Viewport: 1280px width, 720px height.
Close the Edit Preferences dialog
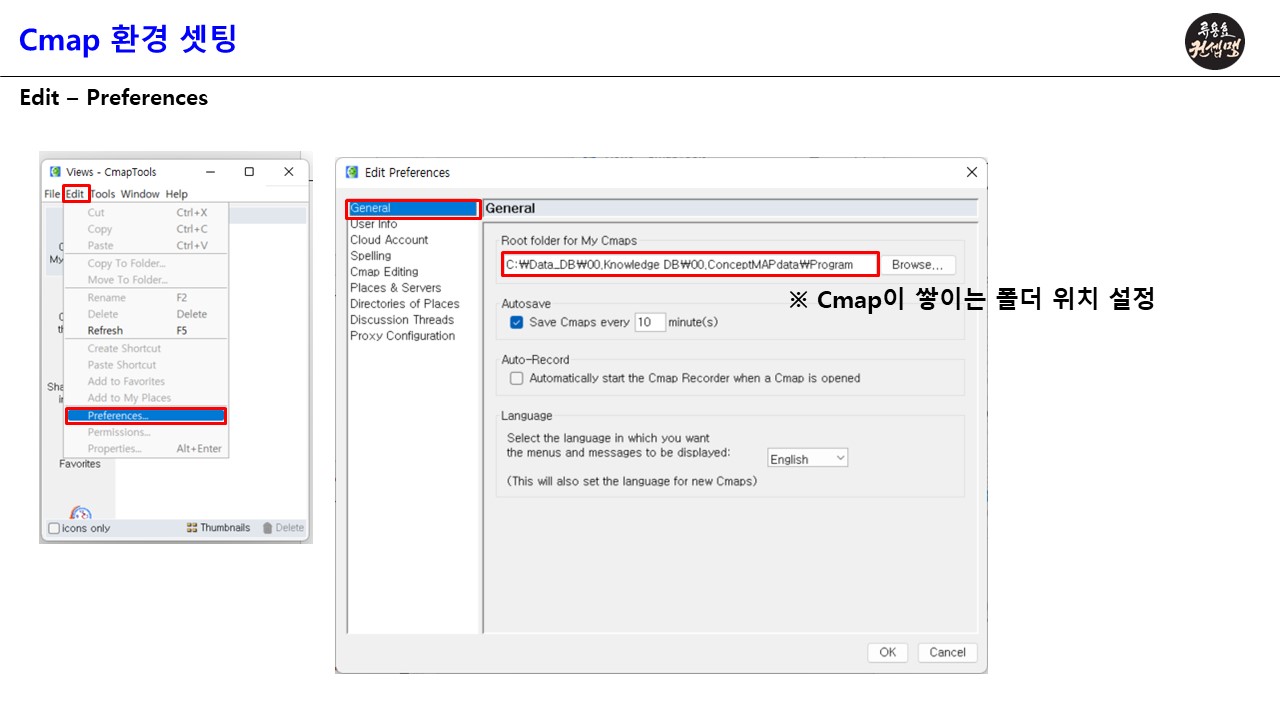(x=971, y=172)
